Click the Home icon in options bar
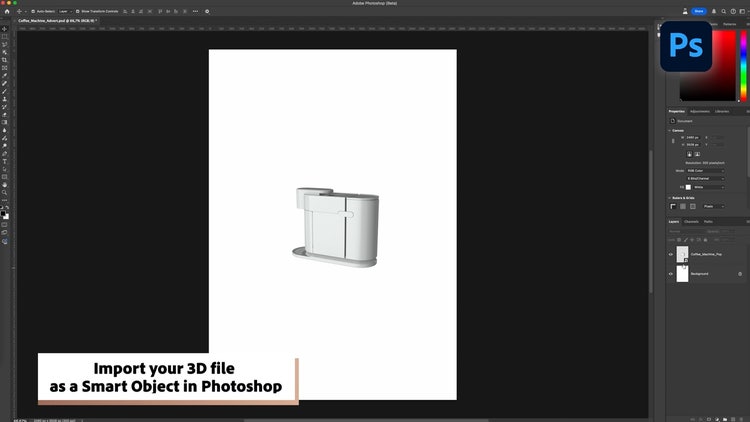Viewport: 750px width, 422px height. [7, 11]
